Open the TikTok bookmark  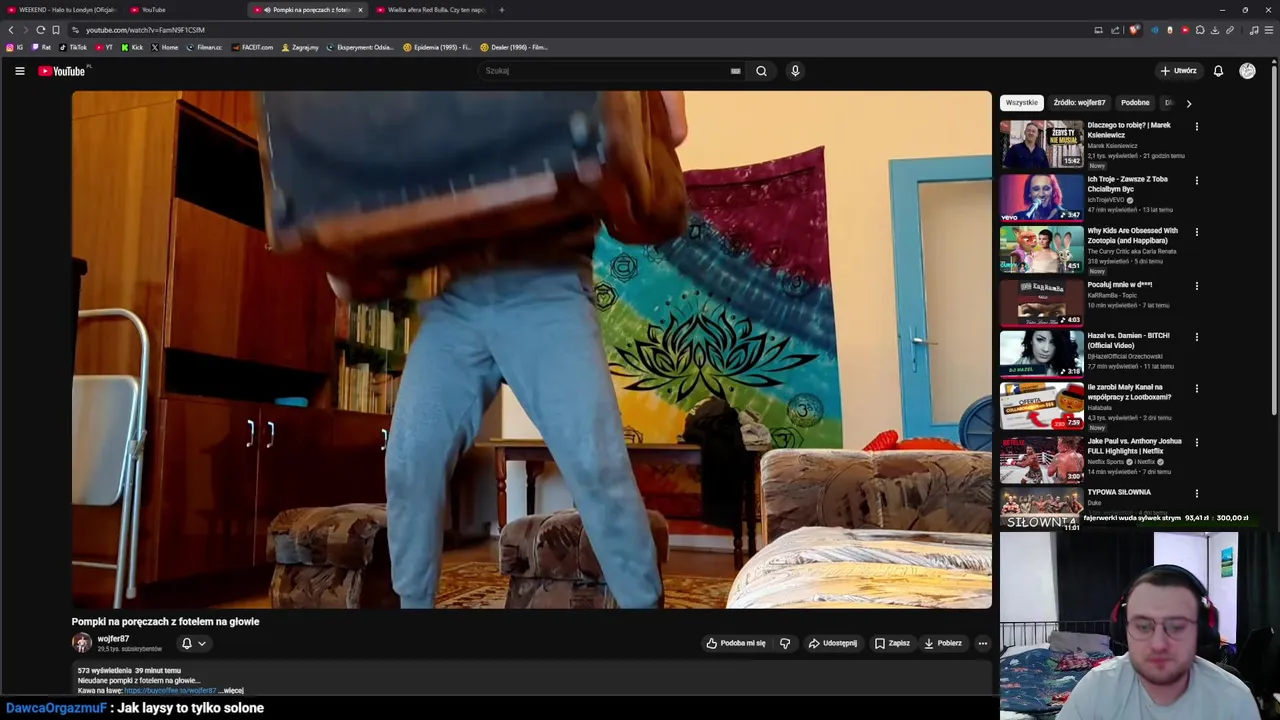(73, 47)
